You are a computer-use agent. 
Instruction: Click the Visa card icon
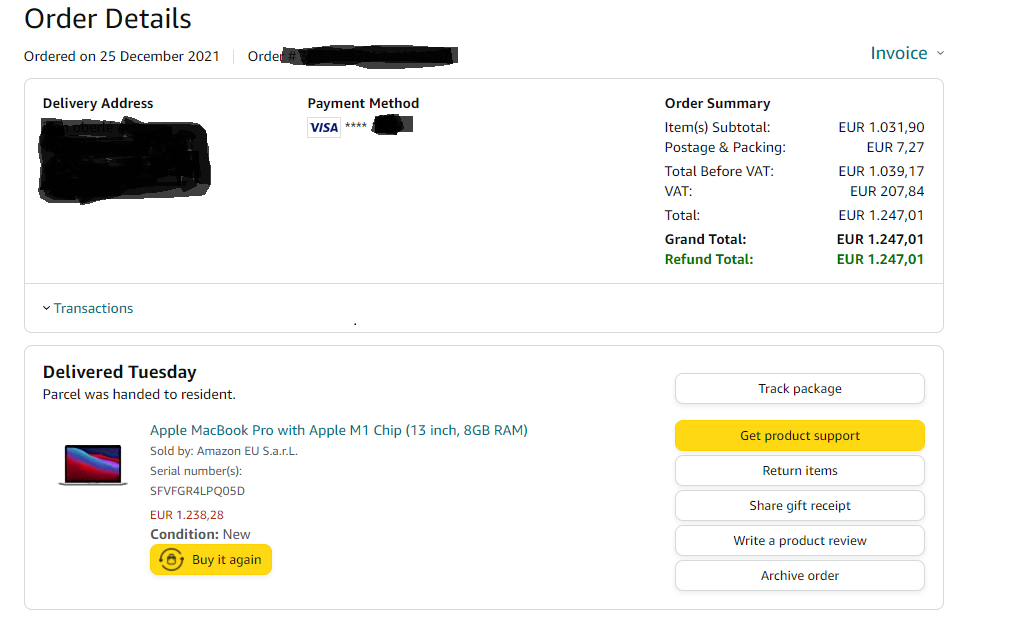(x=324, y=127)
